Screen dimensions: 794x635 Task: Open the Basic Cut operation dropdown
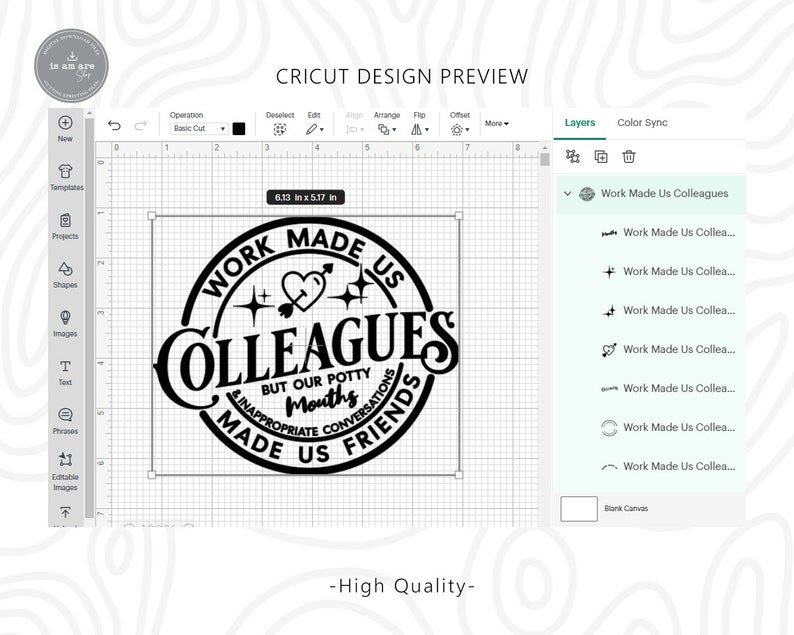tap(199, 129)
